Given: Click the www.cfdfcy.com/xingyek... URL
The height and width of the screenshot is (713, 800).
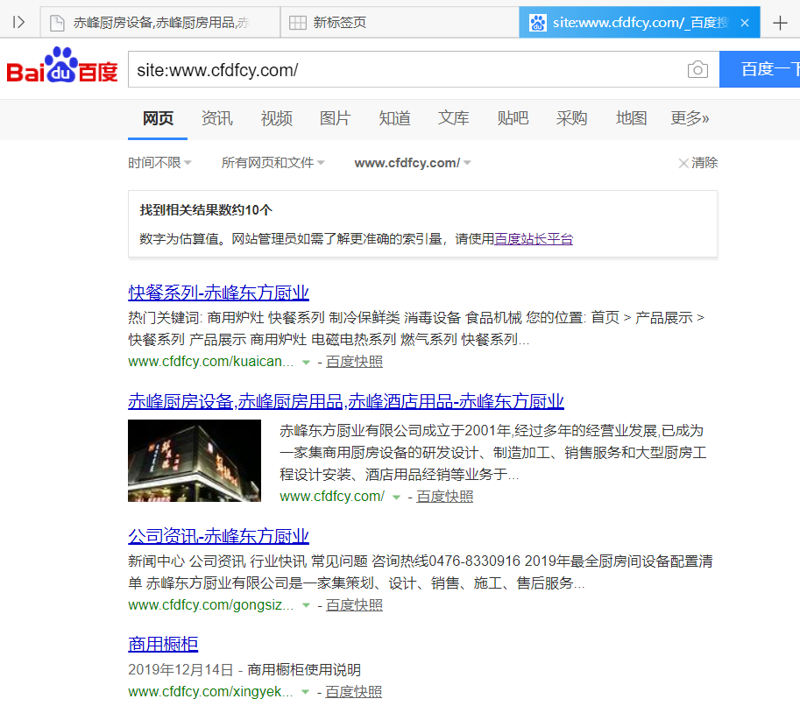Looking at the screenshot, I should (x=210, y=692).
